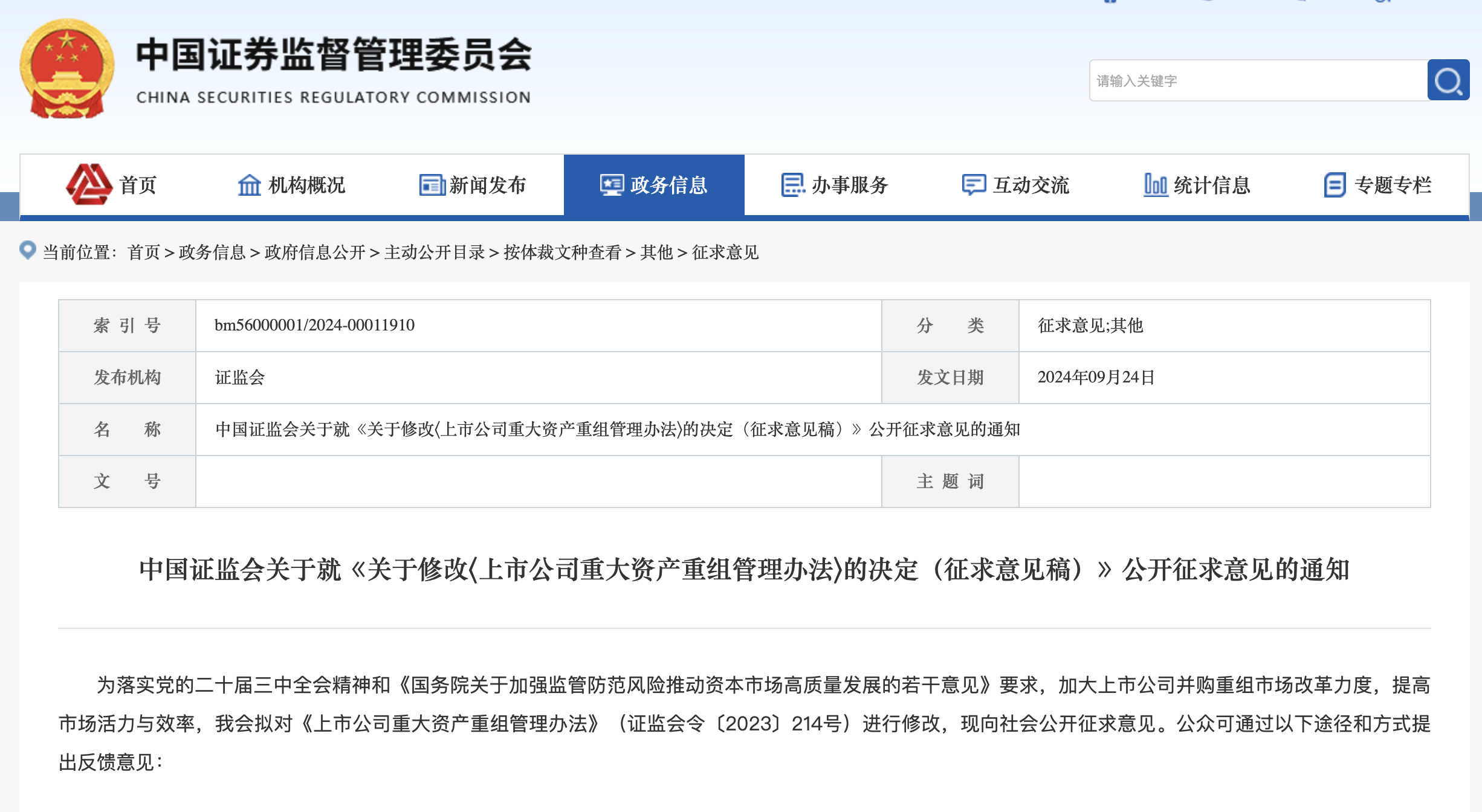Click the CSRC national emblem logo
This screenshot has height=812, width=1482.
[67, 69]
